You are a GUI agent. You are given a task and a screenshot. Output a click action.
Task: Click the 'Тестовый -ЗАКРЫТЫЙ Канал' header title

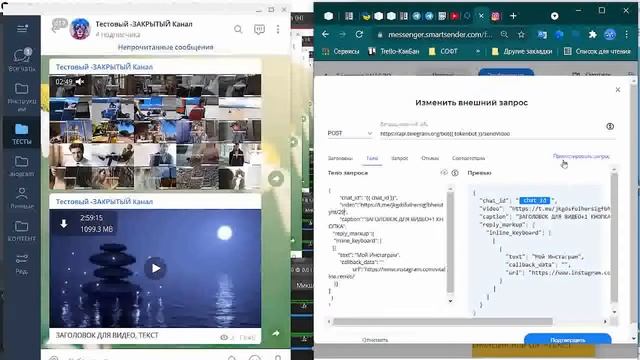[x=144, y=24]
